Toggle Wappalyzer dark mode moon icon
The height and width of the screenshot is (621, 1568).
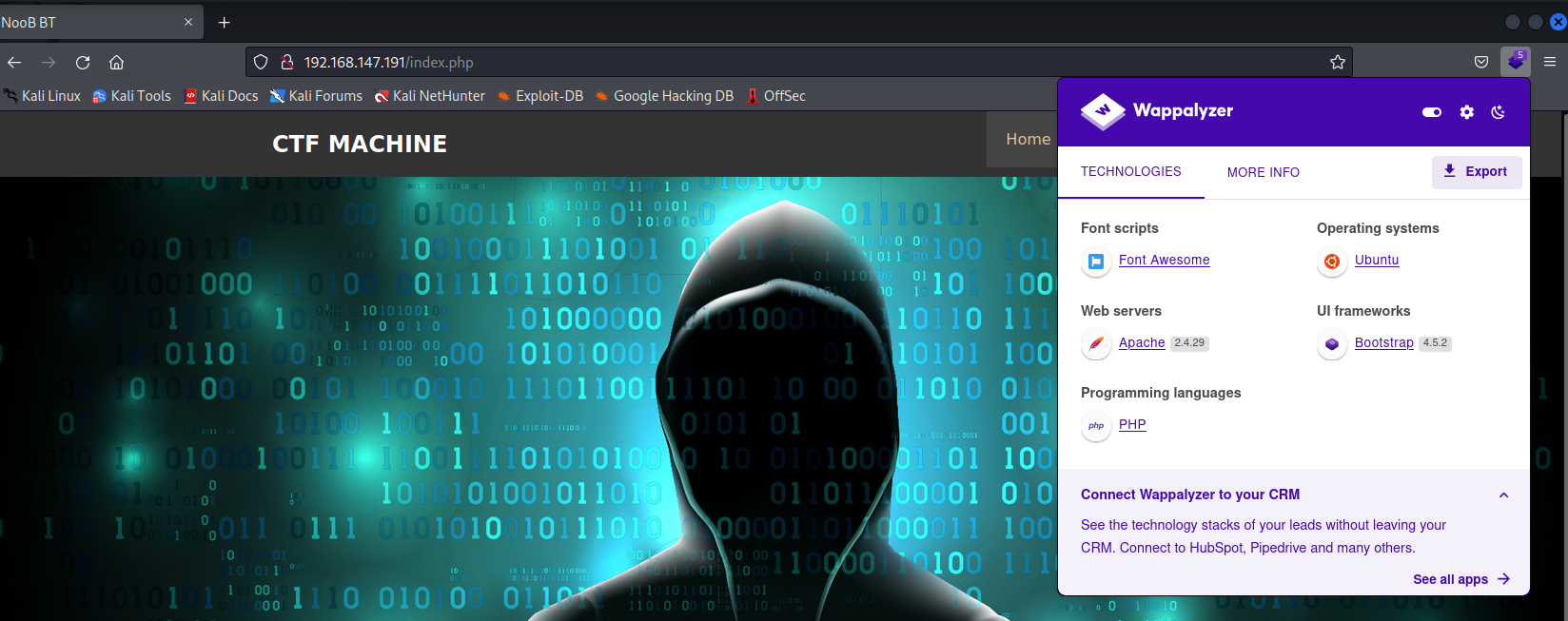1498,112
